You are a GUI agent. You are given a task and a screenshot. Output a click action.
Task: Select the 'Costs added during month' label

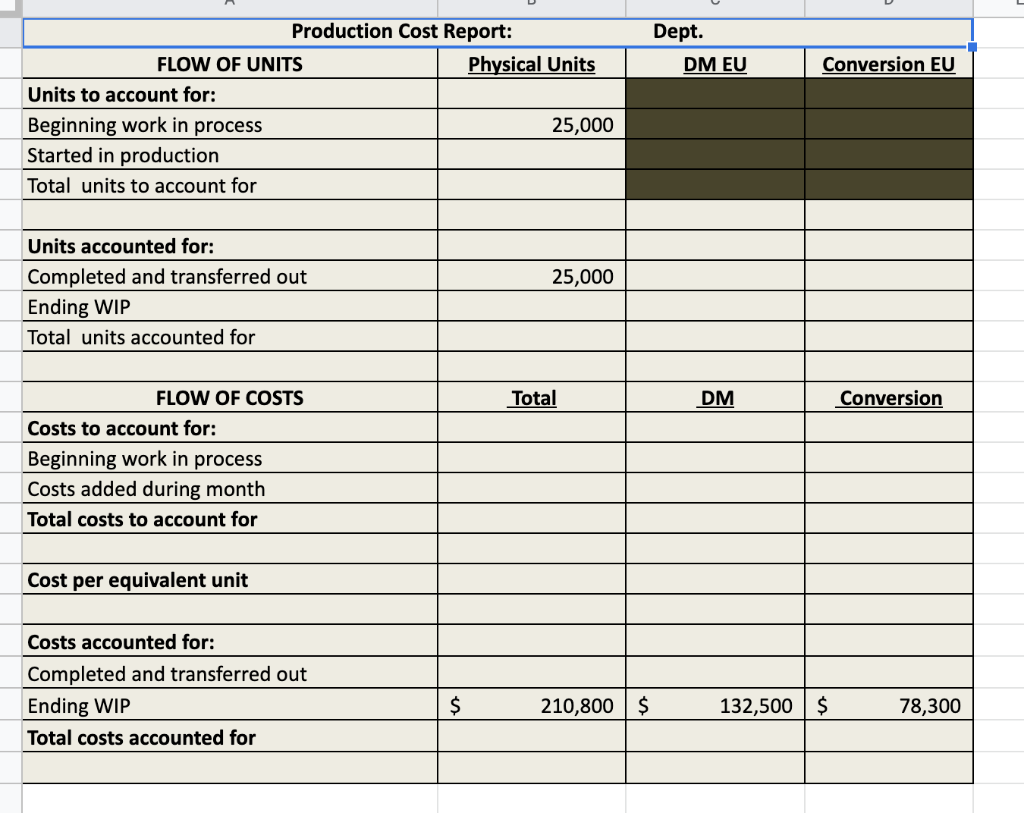point(230,489)
